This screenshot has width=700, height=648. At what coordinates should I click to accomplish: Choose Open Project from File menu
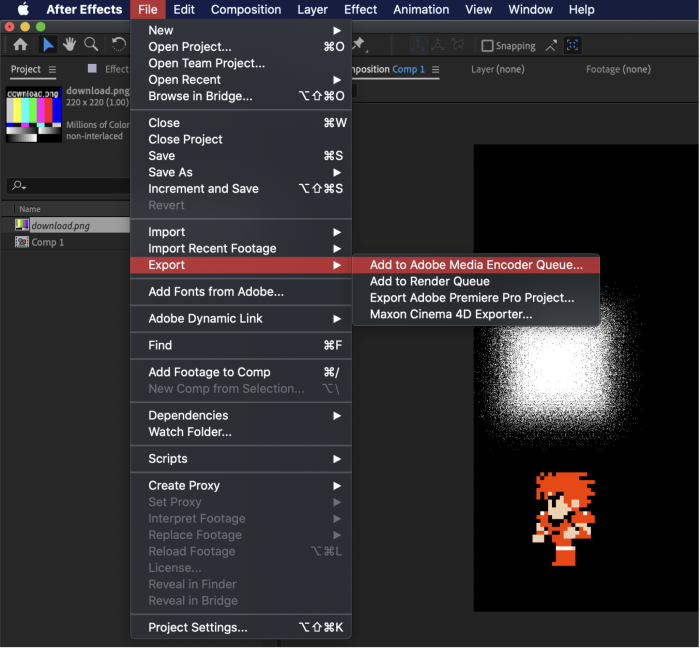point(241,47)
